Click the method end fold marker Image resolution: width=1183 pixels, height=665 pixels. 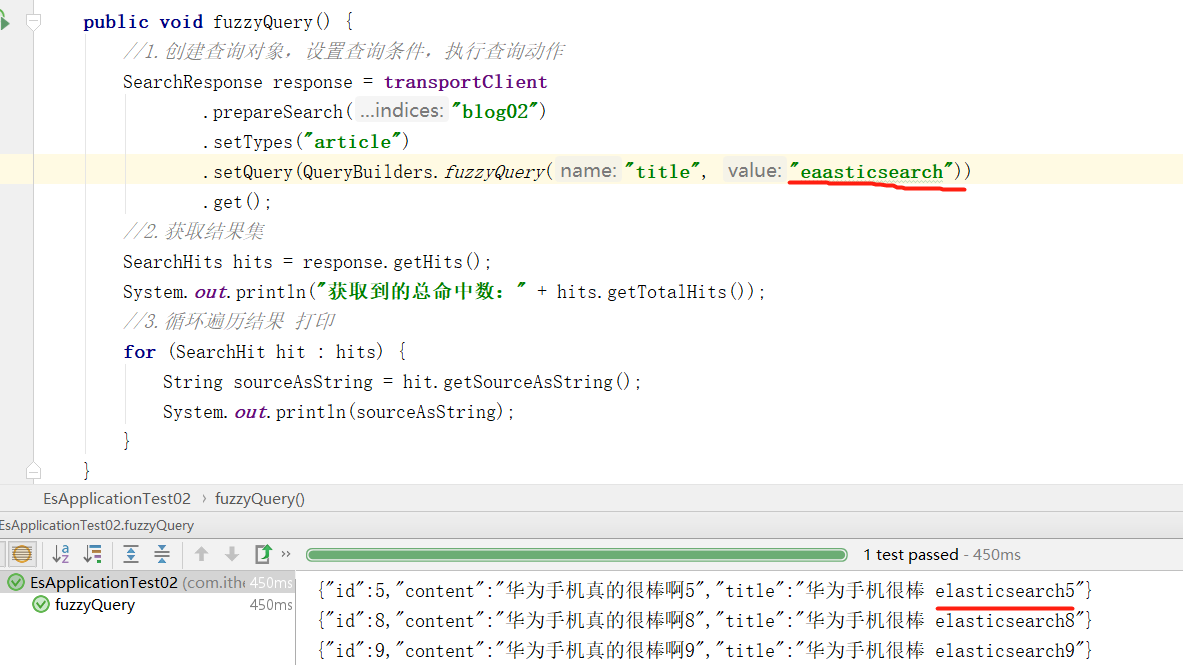34,470
